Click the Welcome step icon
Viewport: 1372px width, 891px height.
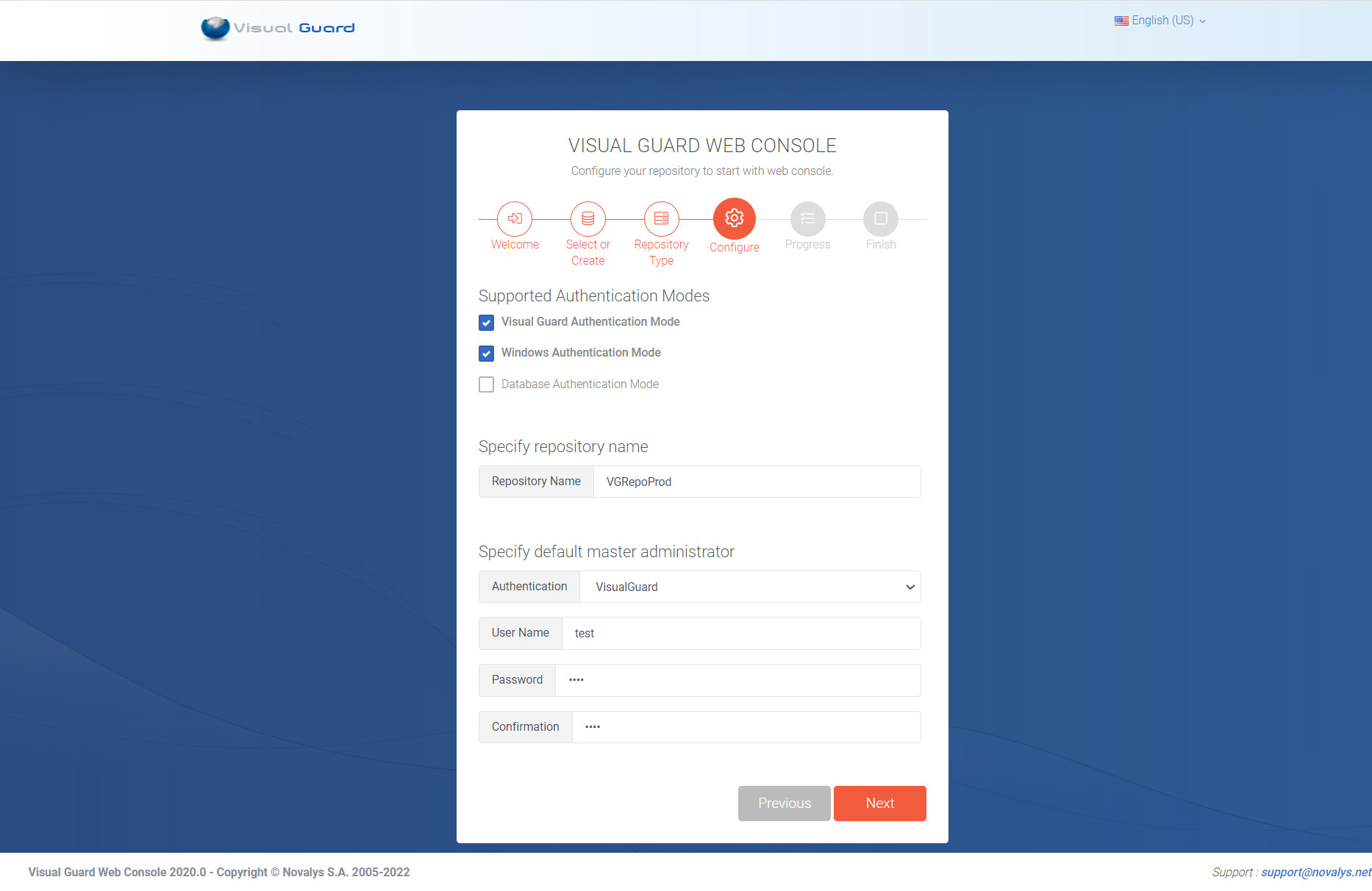pos(514,218)
